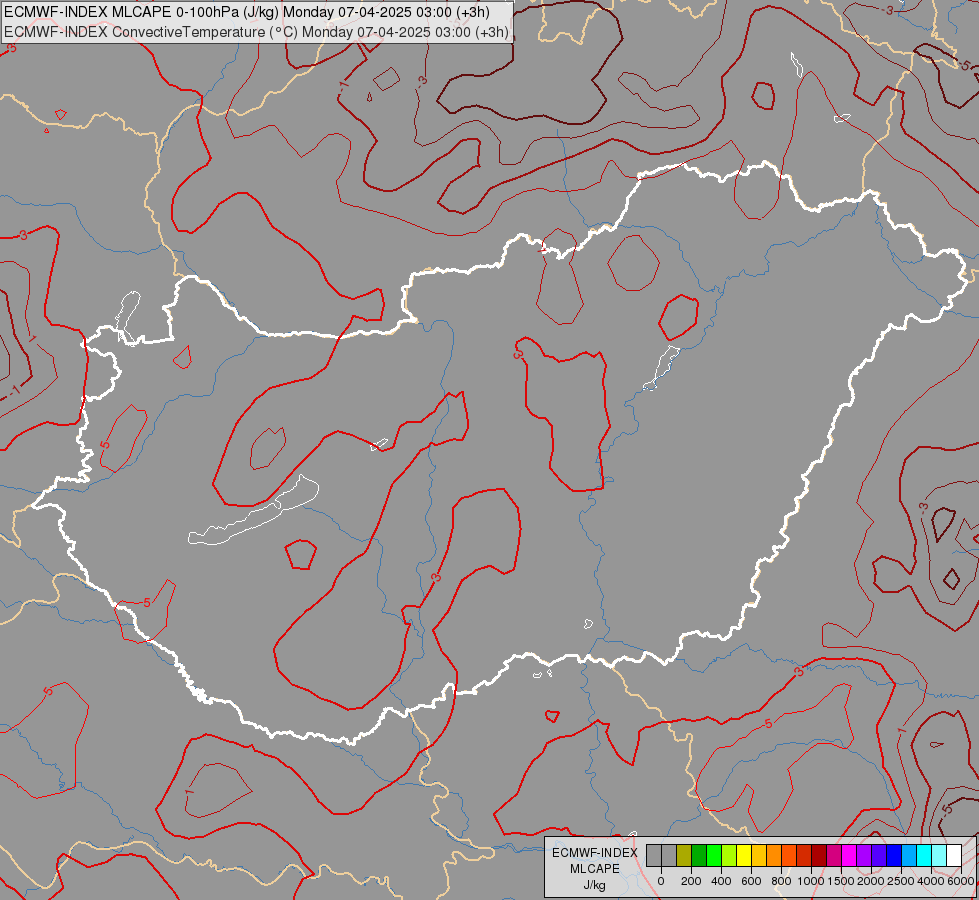Pick the bright magenta legend swatch
The width and height of the screenshot is (979, 900).
(x=850, y=855)
